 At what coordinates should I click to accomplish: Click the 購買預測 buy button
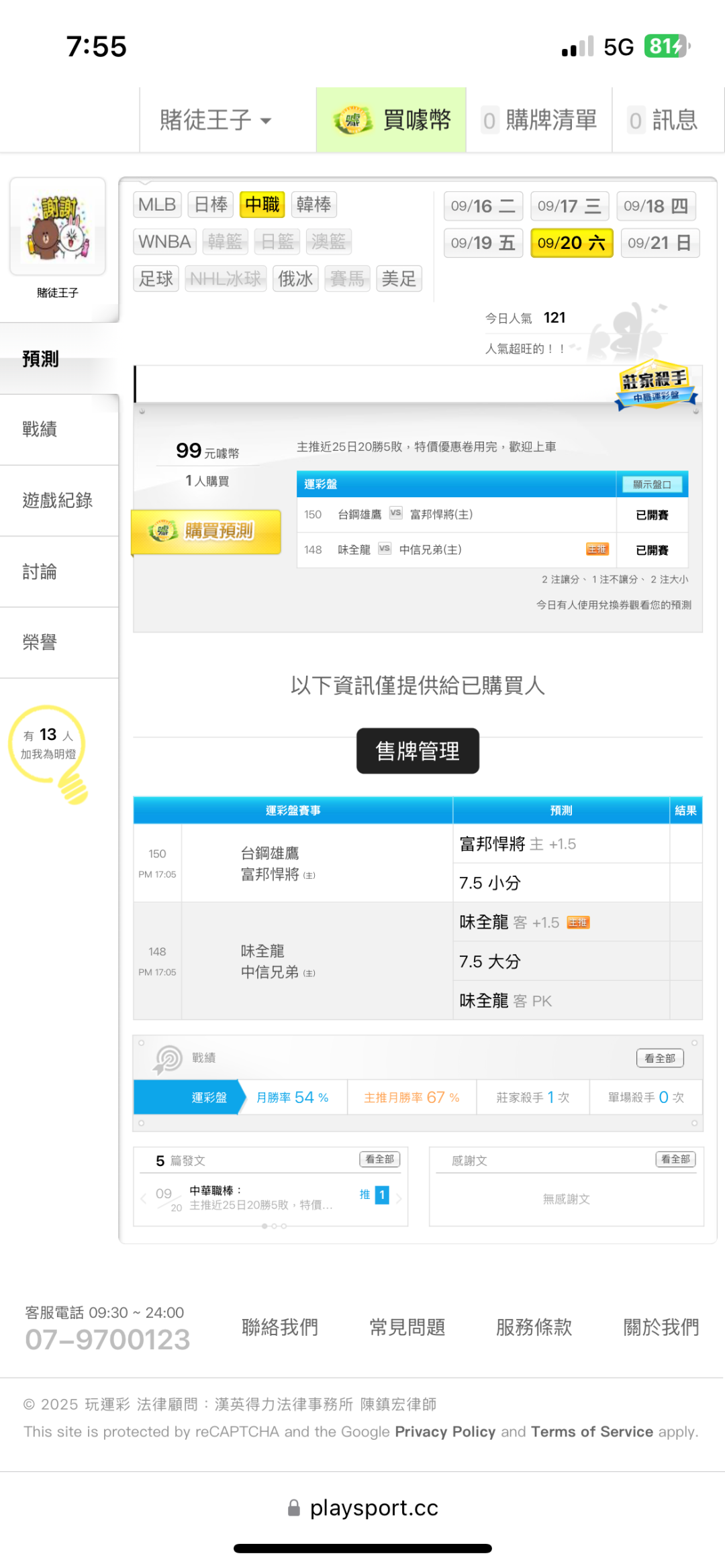pos(206,531)
